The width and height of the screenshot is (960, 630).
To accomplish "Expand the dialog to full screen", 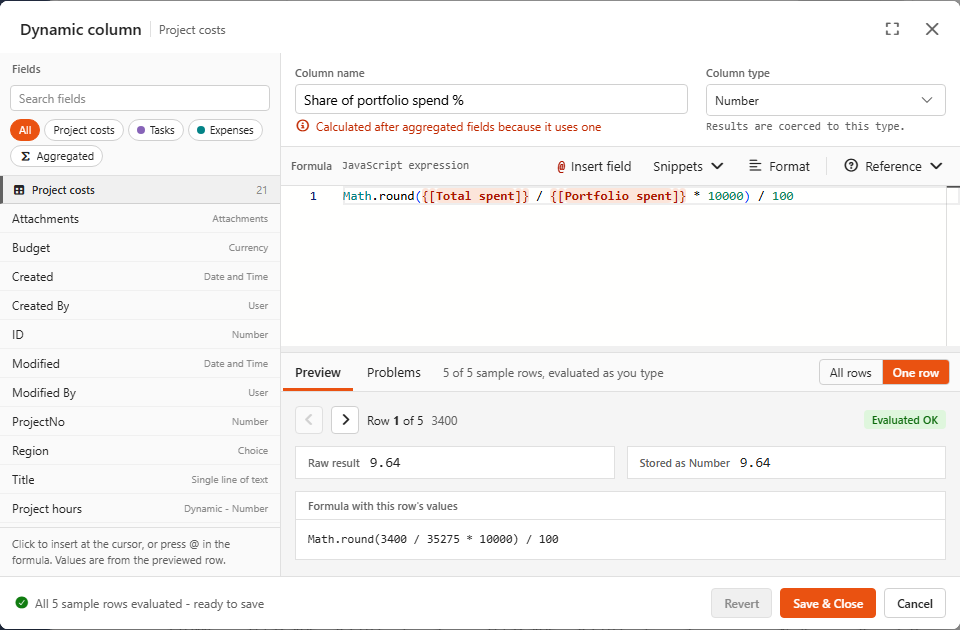I will 892,29.
